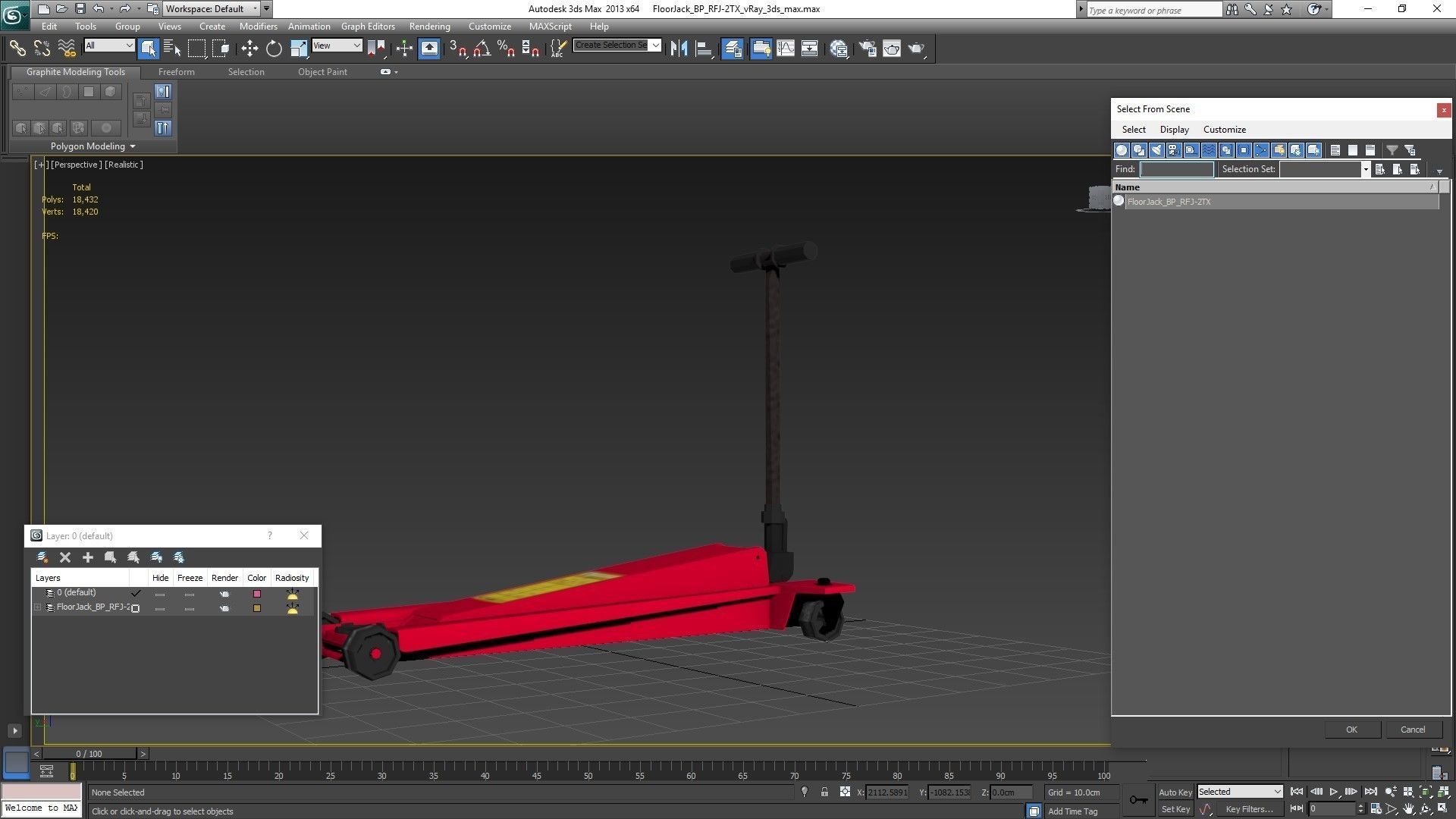This screenshot has width=1456, height=819.
Task: Activate the Select and Rotate tool
Action: 274,49
